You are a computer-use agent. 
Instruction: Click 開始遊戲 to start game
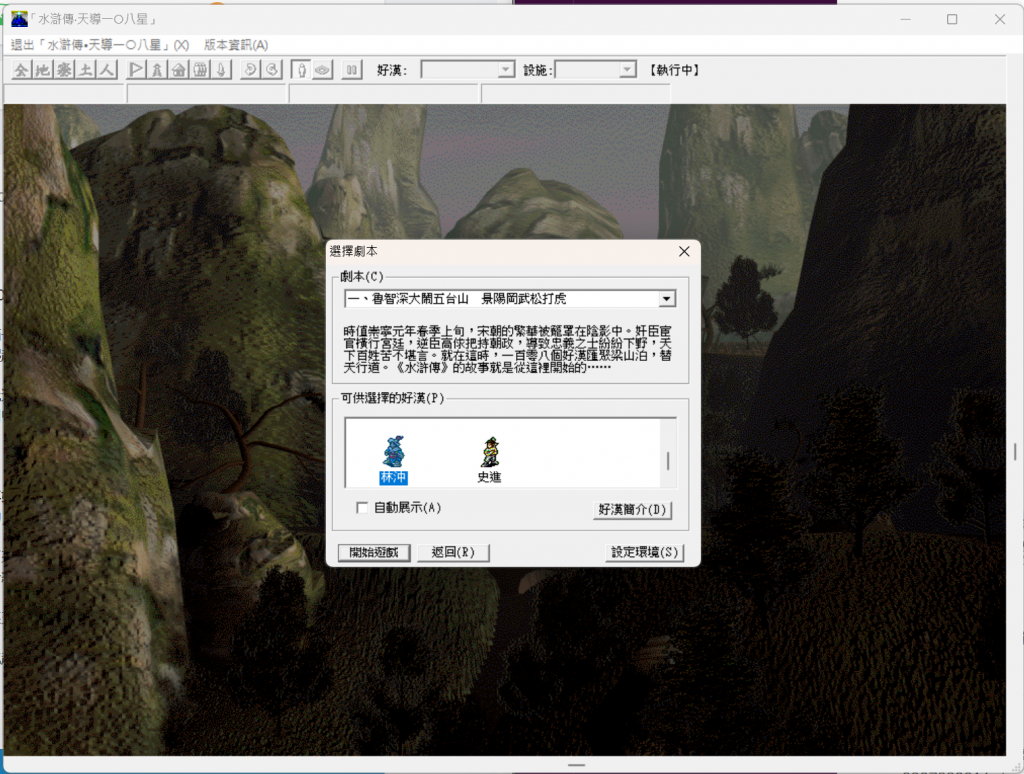point(374,553)
